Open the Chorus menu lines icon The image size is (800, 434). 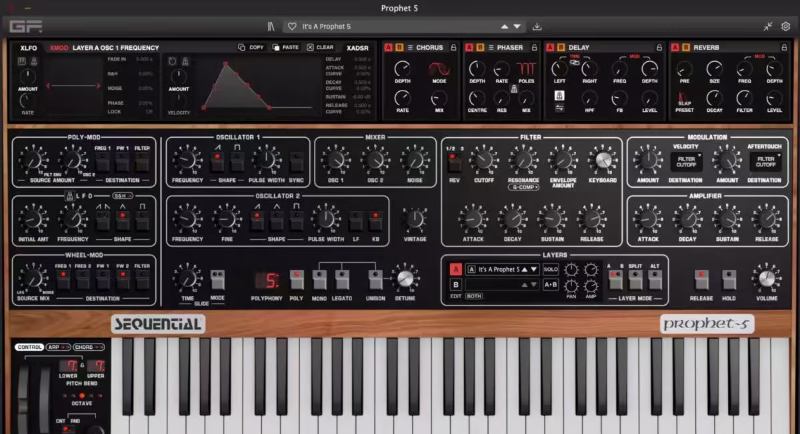point(410,47)
